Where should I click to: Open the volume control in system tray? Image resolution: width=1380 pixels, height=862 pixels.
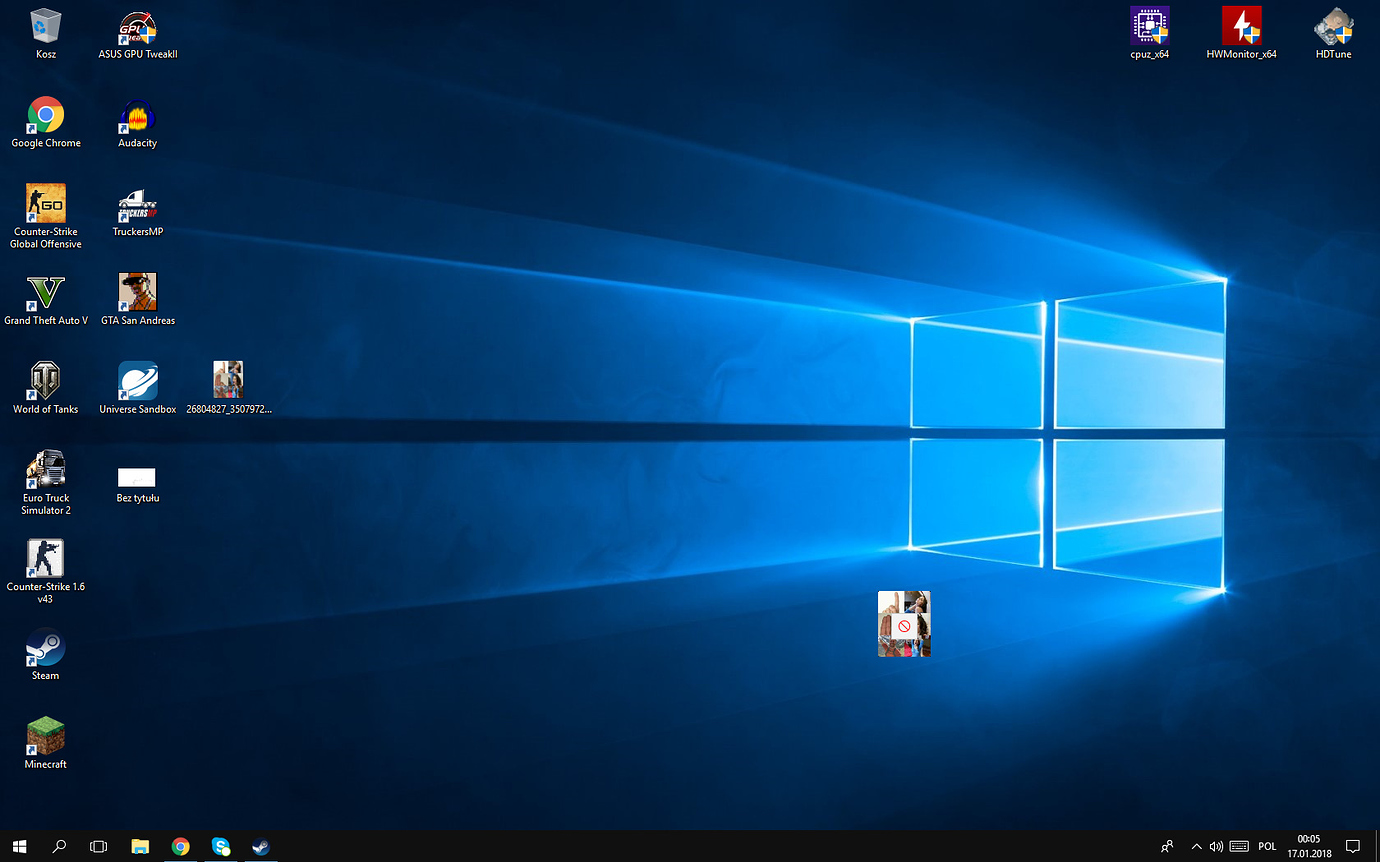click(1216, 846)
